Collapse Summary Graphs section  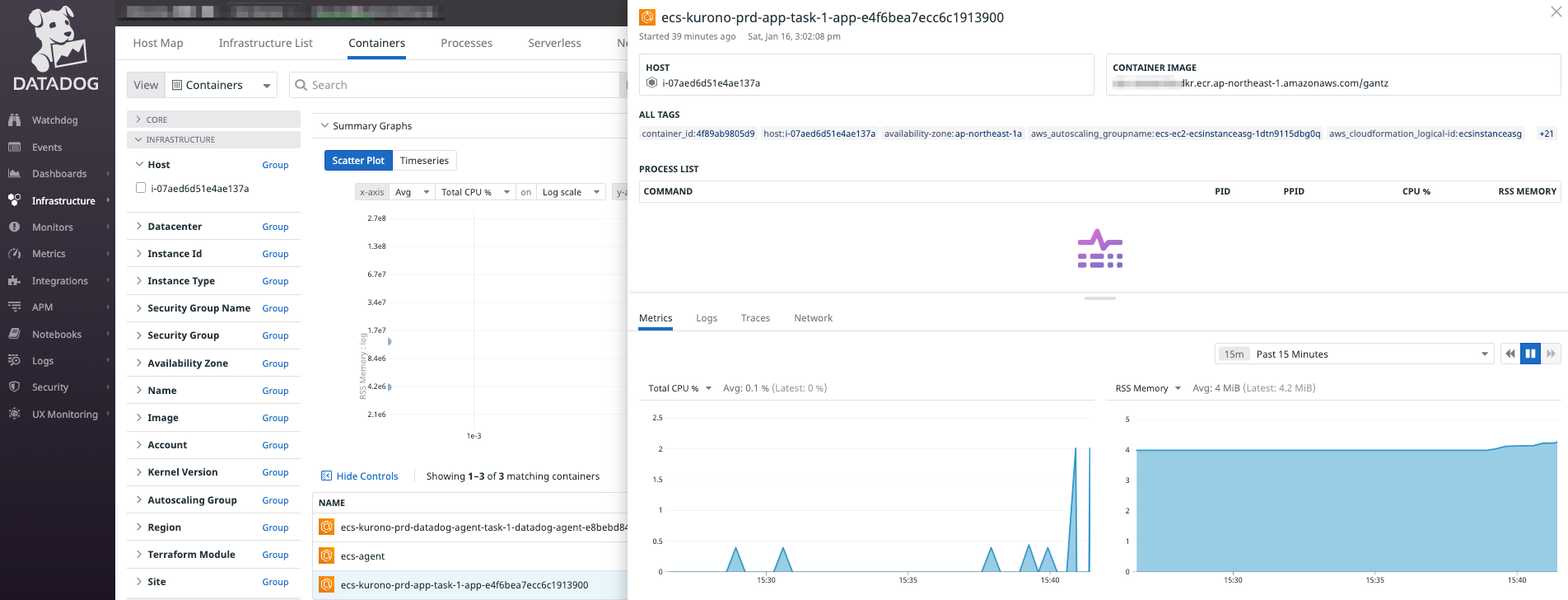tap(324, 126)
